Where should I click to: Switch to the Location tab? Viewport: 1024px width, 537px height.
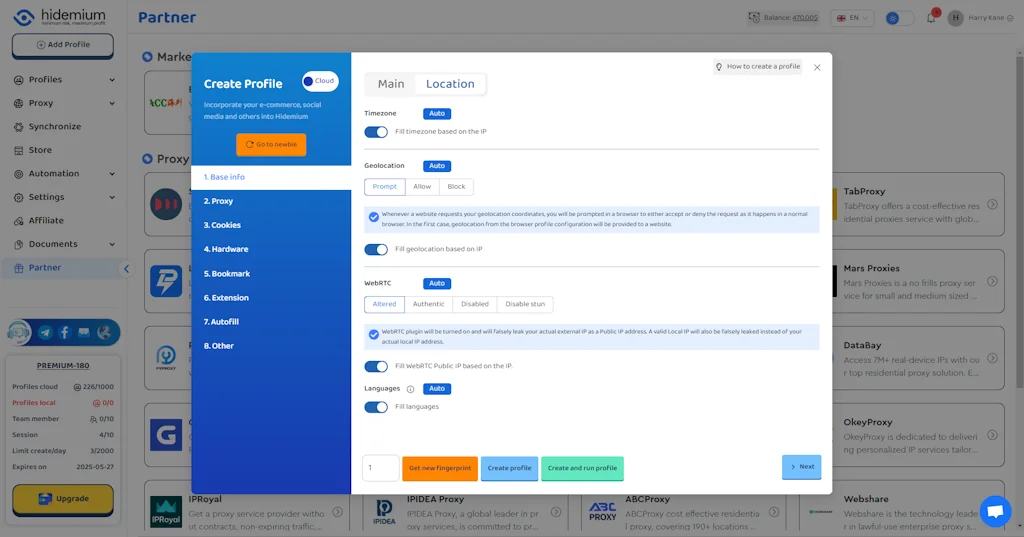tap(450, 84)
